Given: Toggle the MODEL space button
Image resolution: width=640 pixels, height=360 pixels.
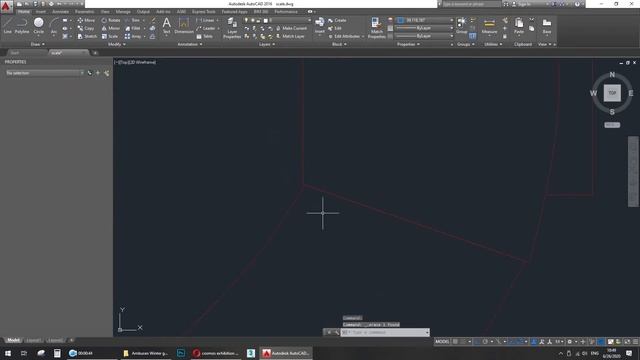Looking at the screenshot, I should click(442, 342).
